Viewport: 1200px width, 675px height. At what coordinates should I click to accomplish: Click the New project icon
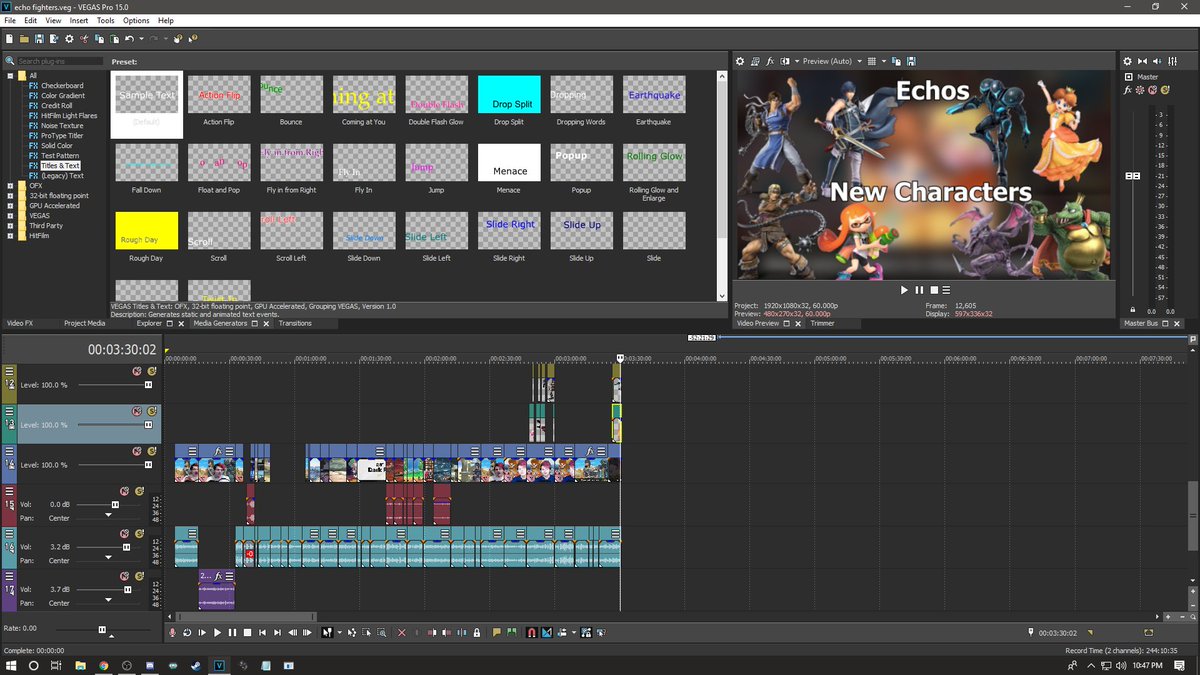tap(9, 39)
